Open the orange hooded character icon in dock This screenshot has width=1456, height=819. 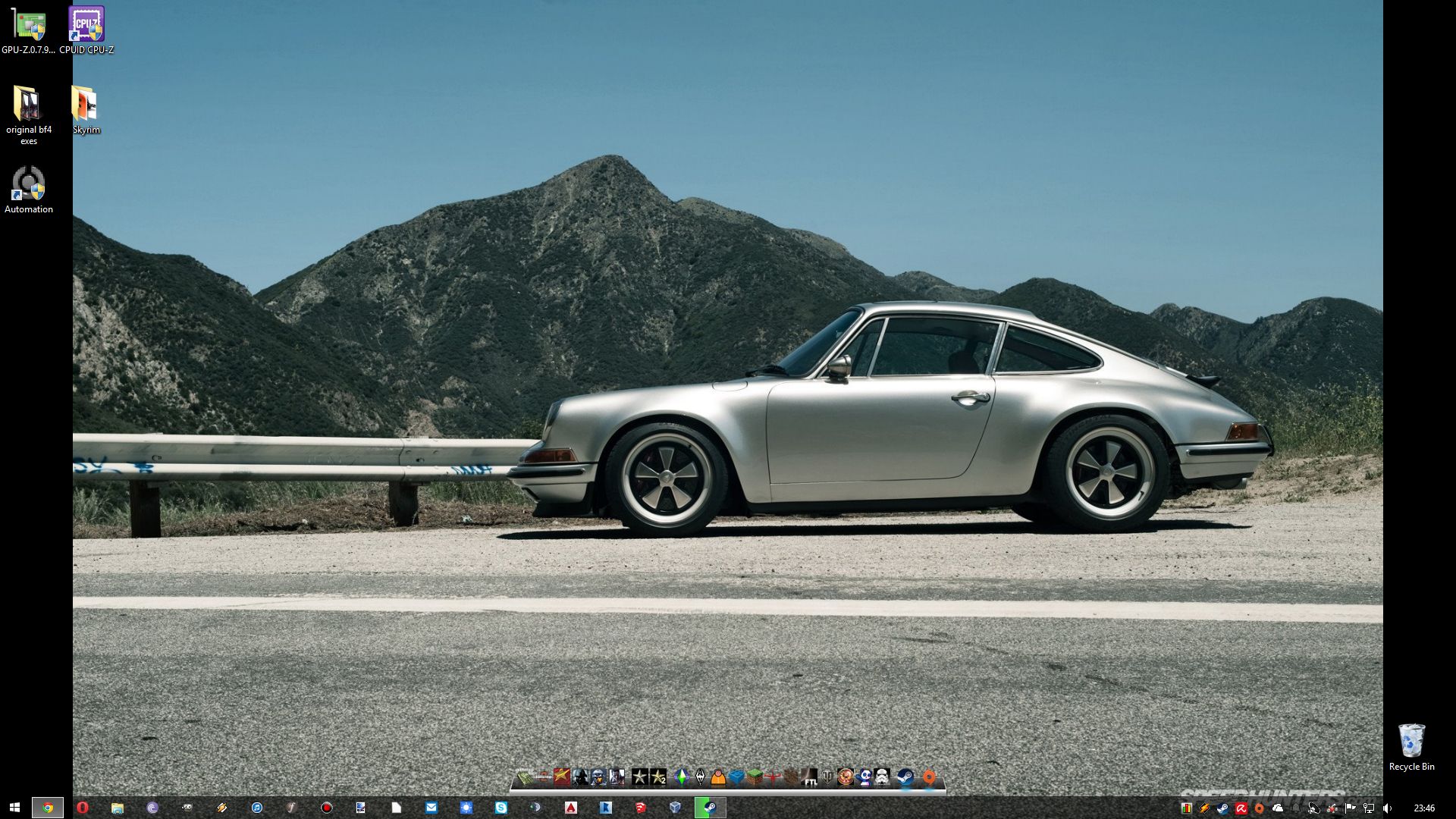coord(718,777)
